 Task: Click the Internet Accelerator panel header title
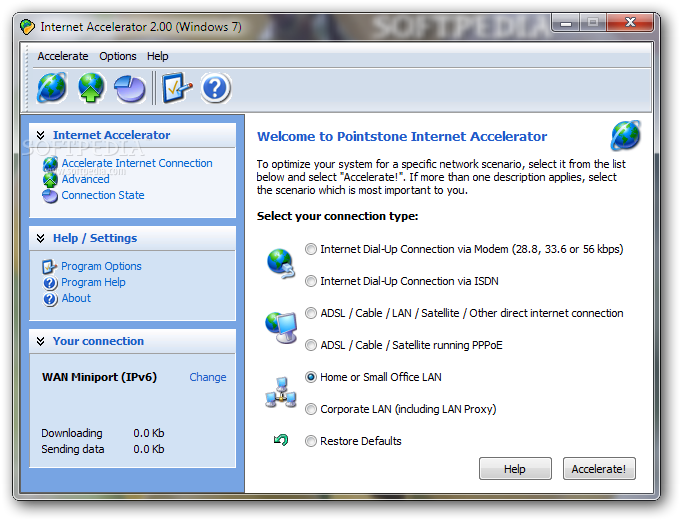tap(112, 135)
